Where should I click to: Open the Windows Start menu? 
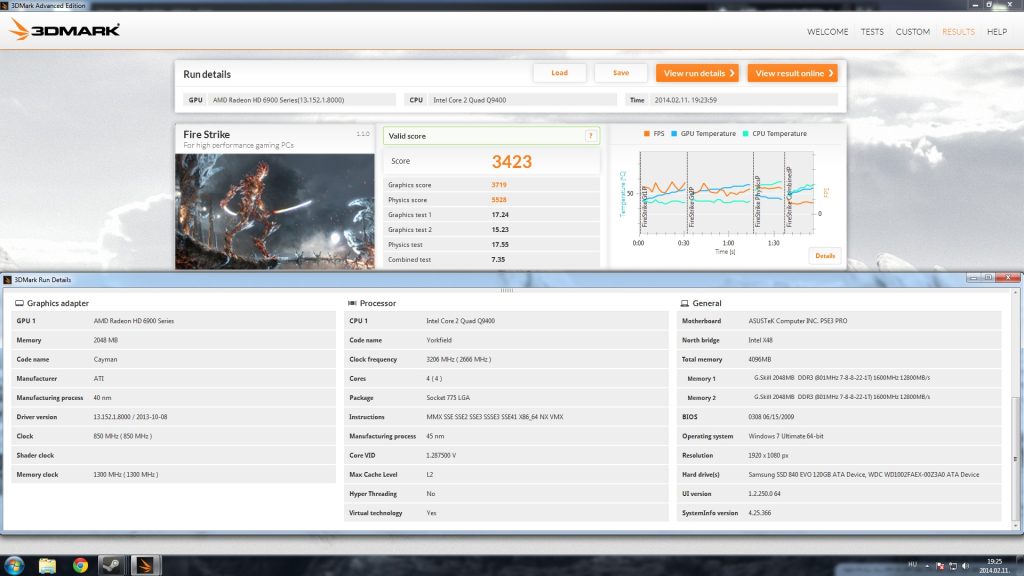pos(14,565)
